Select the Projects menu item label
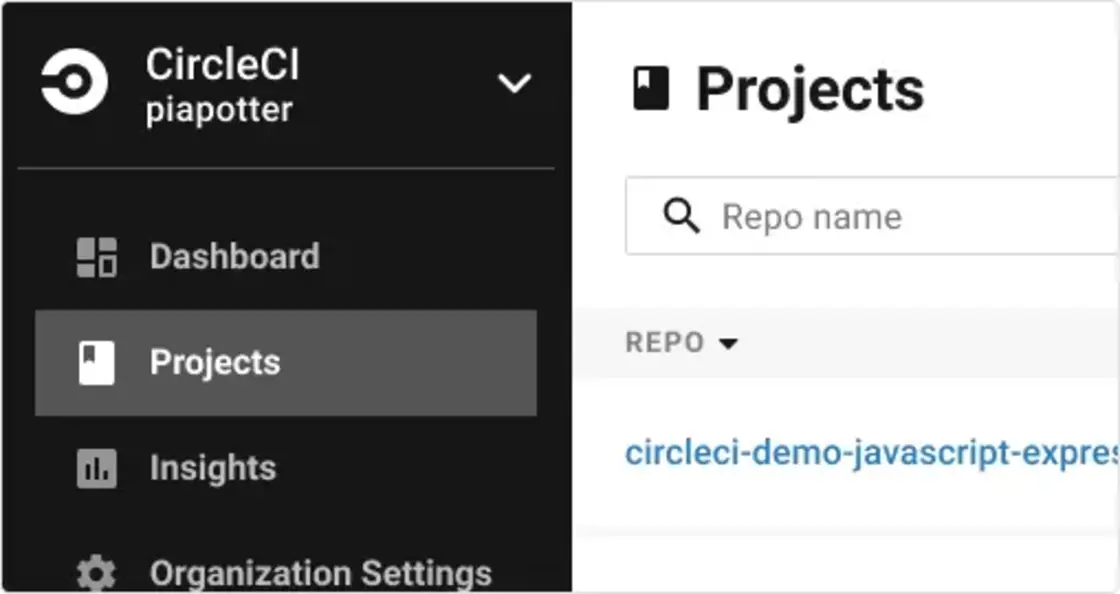Screen dimensions: 1120x594 (215, 362)
